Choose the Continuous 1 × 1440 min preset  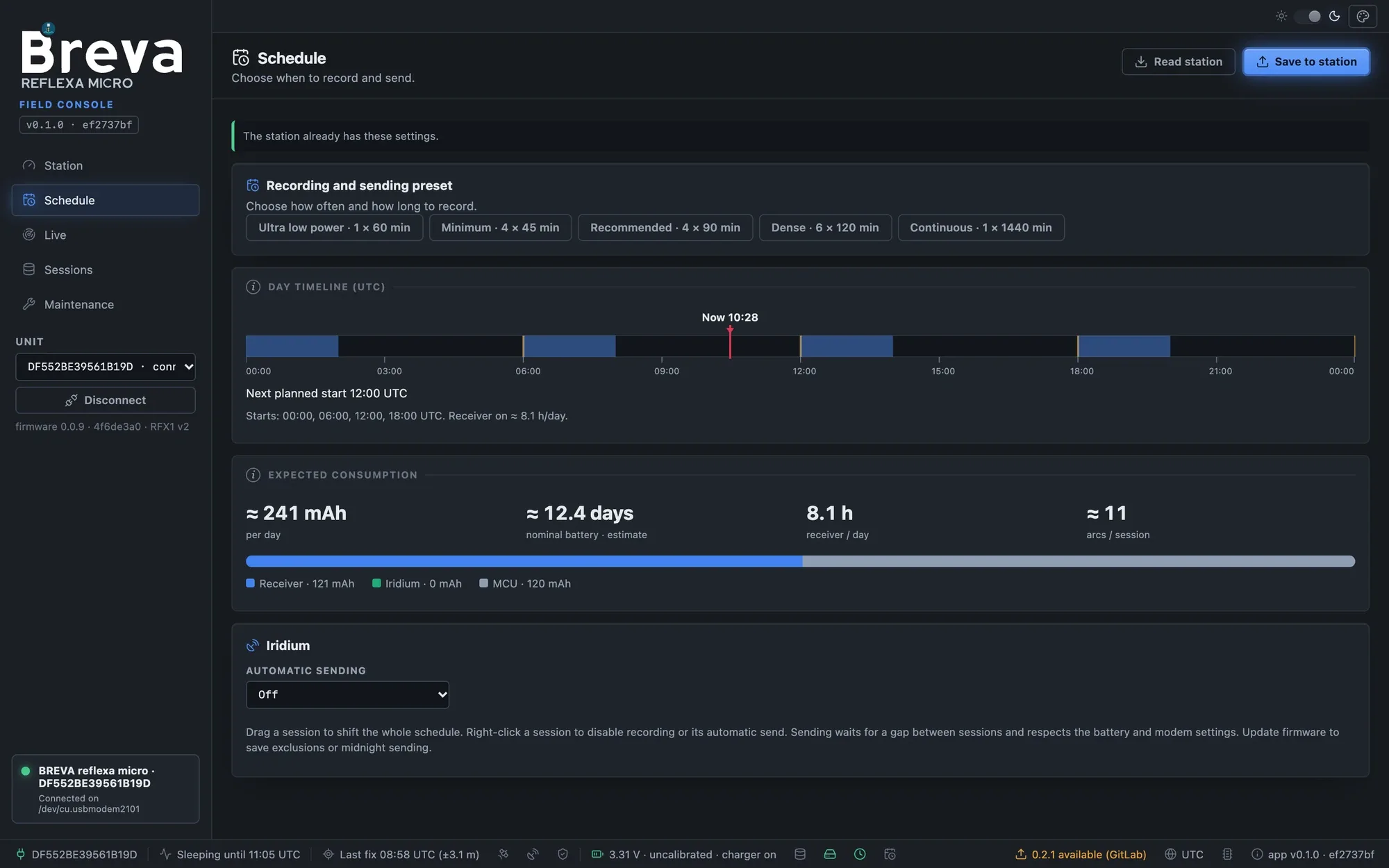click(981, 228)
